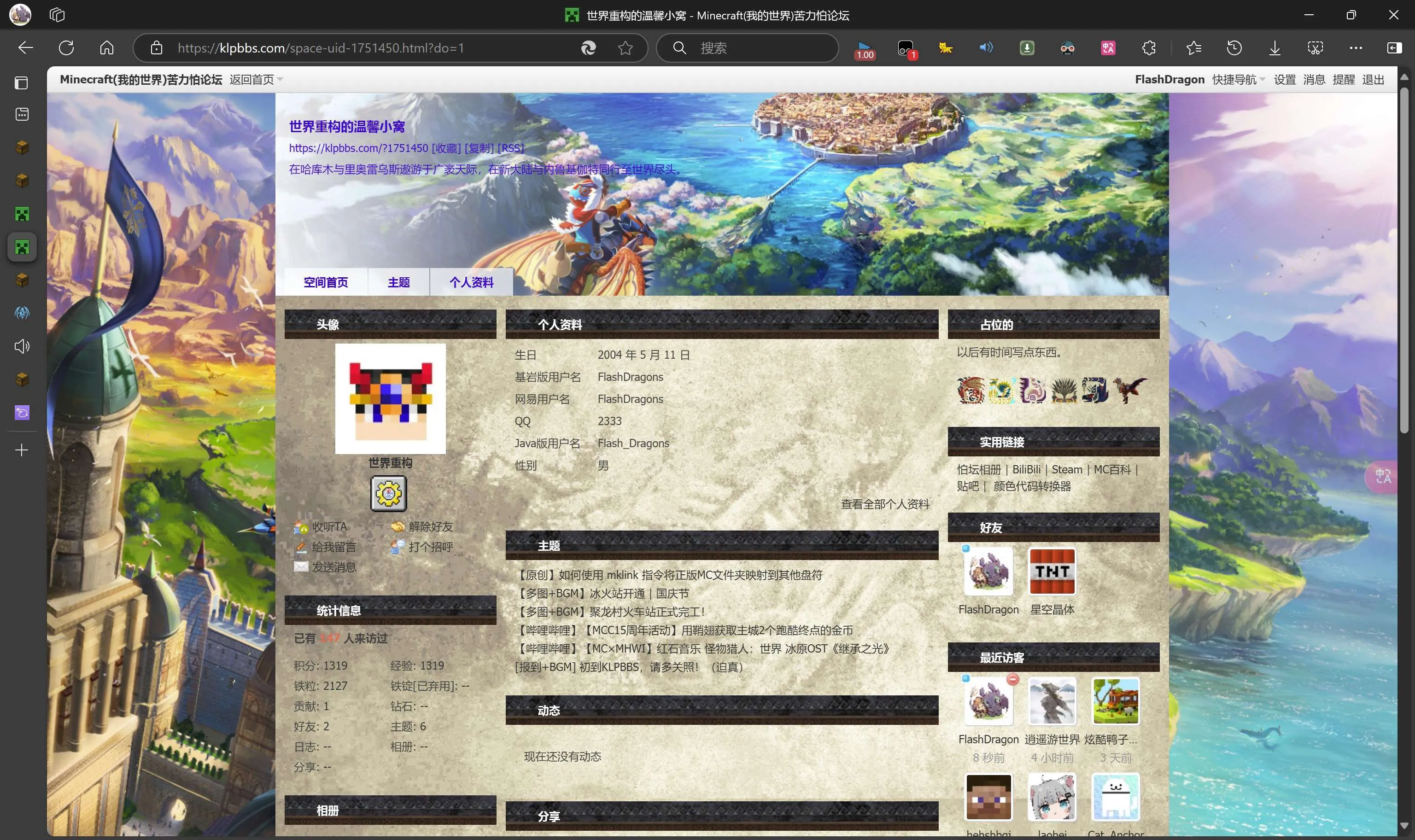Open the 个人资料 tab
The width and height of the screenshot is (1415, 840).
[x=472, y=282]
